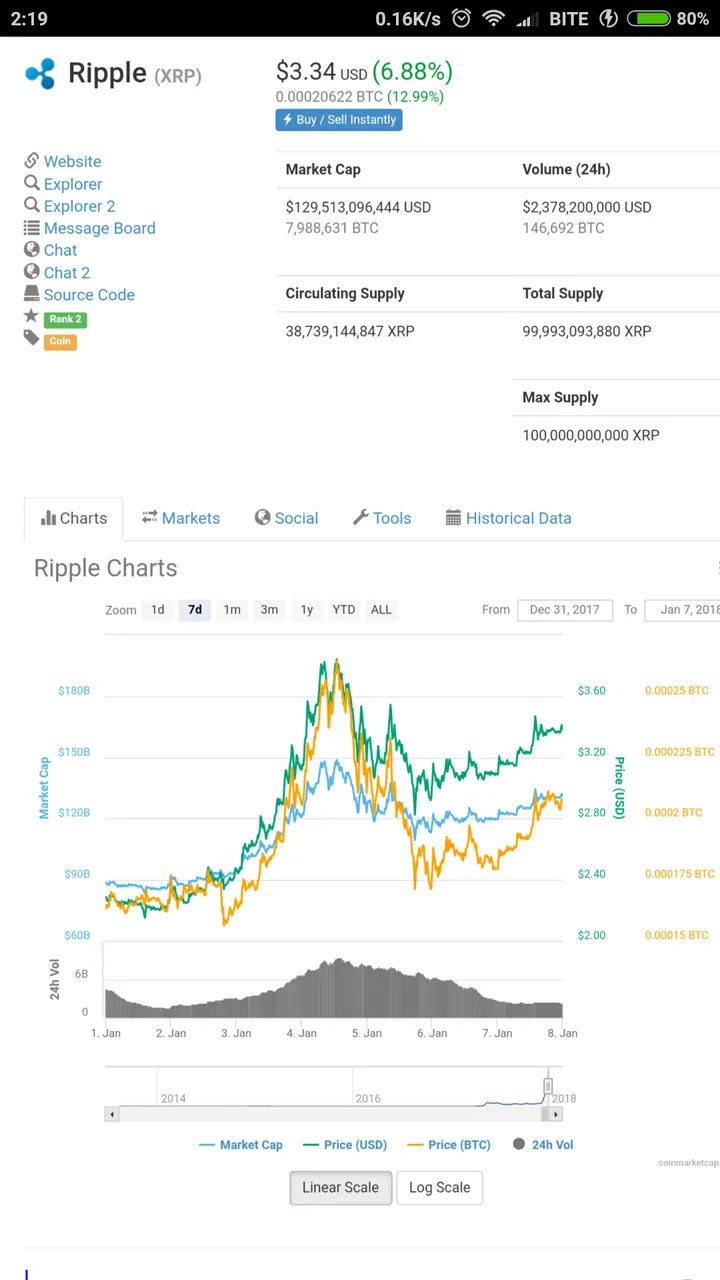The height and width of the screenshot is (1280, 720).
Task: Click the Explorer magnifier icon
Action: click(x=32, y=183)
